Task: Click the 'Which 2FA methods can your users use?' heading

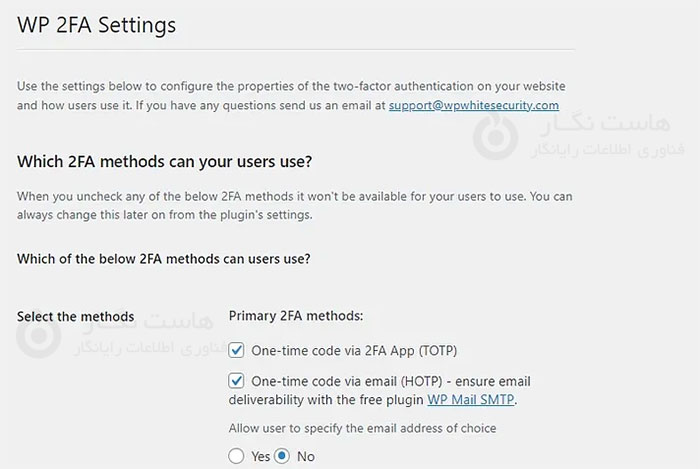Action: pyautogui.click(x=172, y=162)
